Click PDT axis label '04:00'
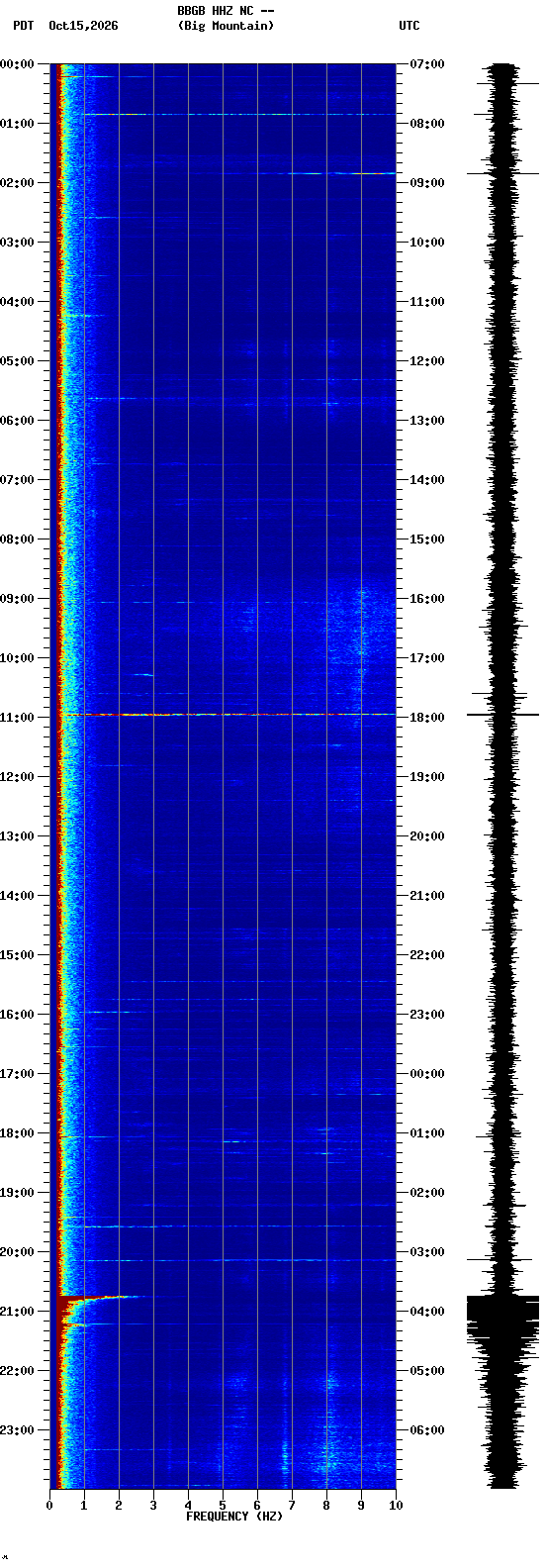The image size is (546, 1568). click(17, 302)
